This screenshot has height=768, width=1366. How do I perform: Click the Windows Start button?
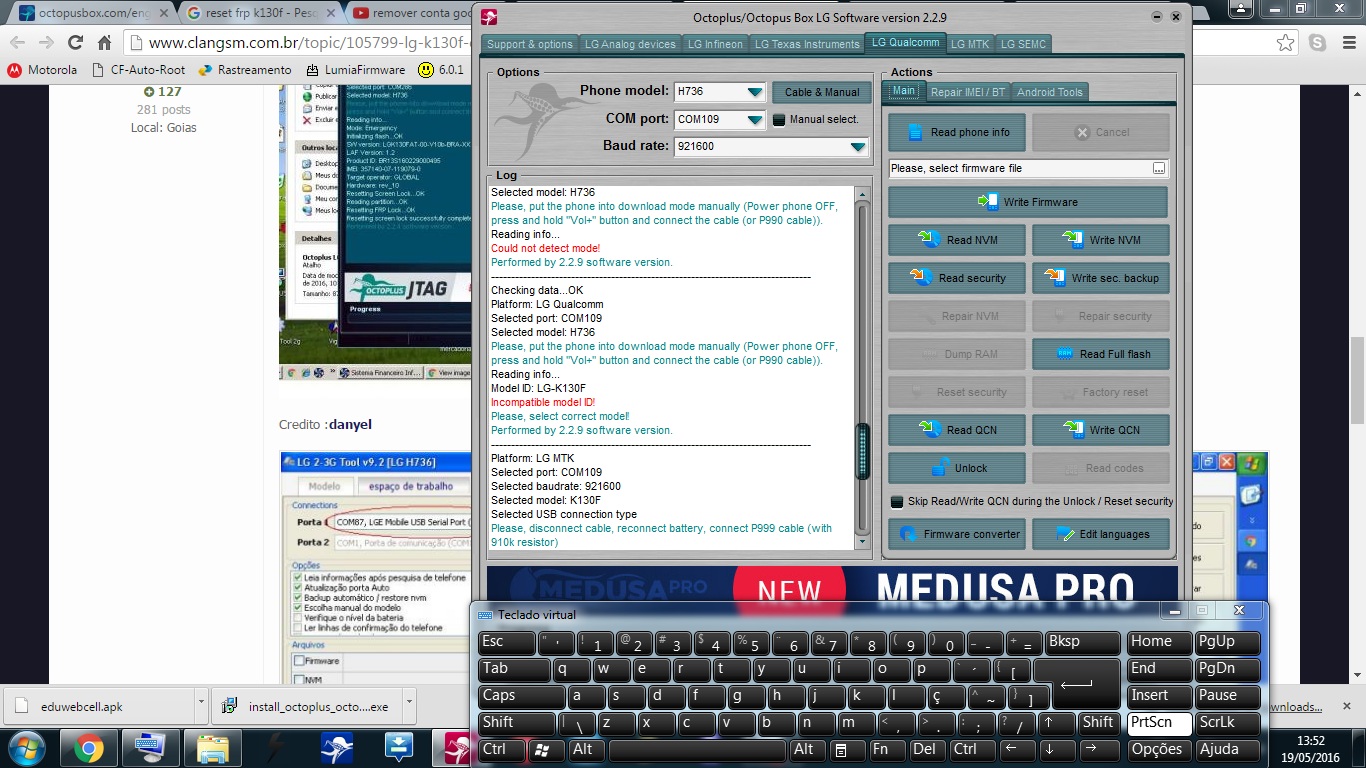click(27, 747)
